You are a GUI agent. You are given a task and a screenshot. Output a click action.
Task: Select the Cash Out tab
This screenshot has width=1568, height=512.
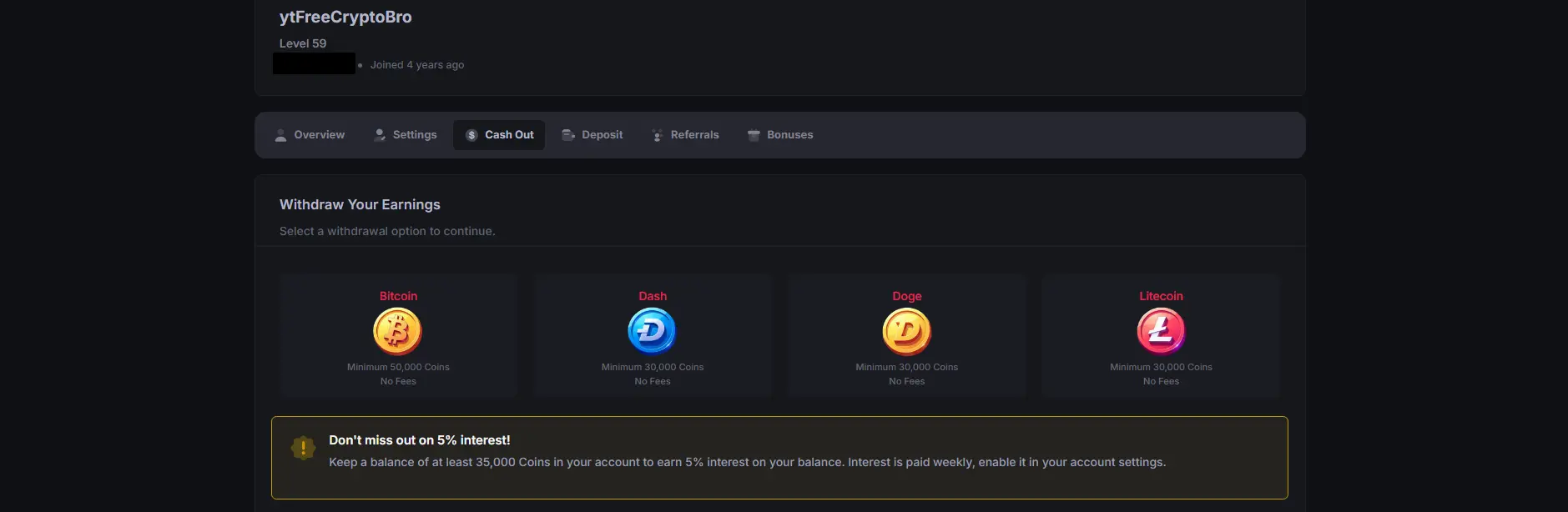499,135
